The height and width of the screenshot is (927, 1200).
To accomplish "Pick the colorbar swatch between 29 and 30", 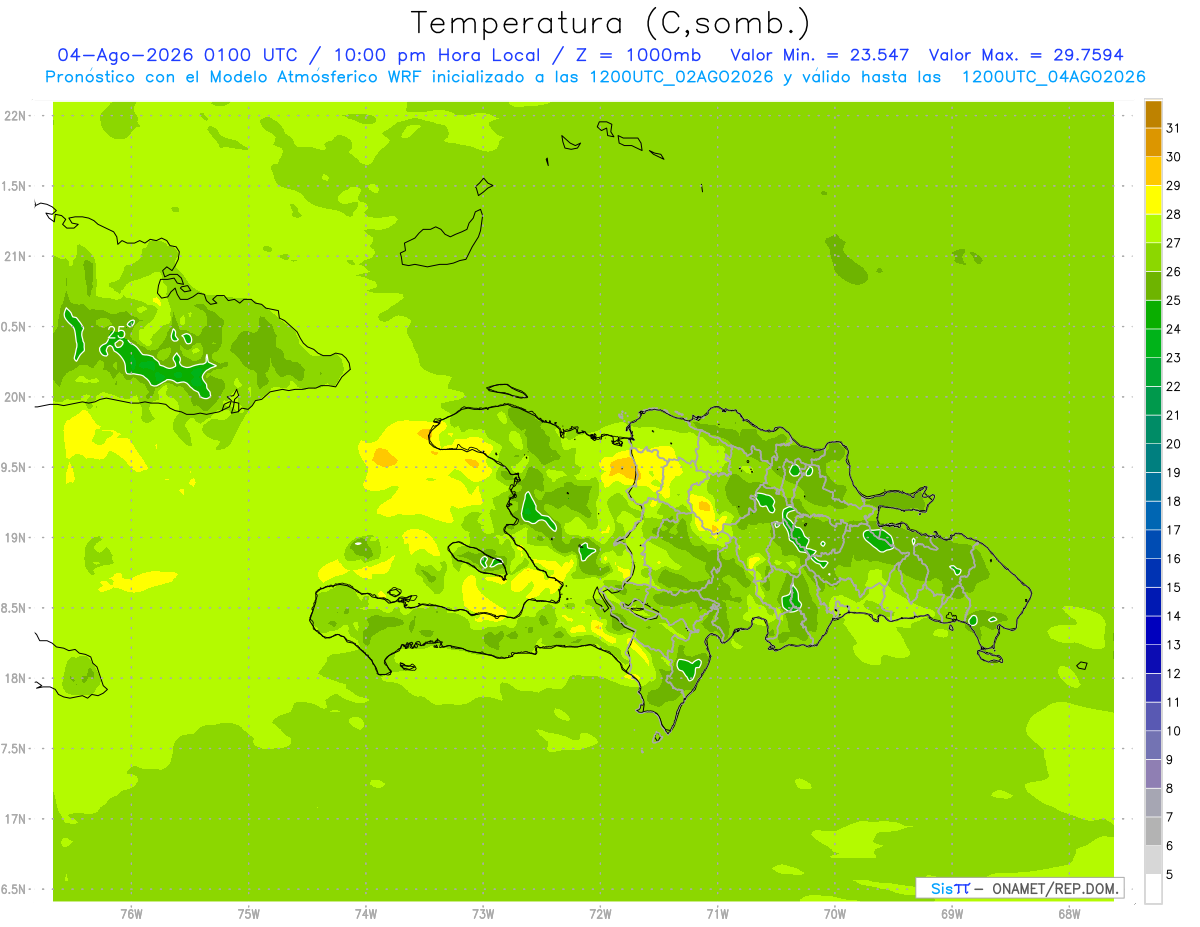I will (x=1153, y=171).
